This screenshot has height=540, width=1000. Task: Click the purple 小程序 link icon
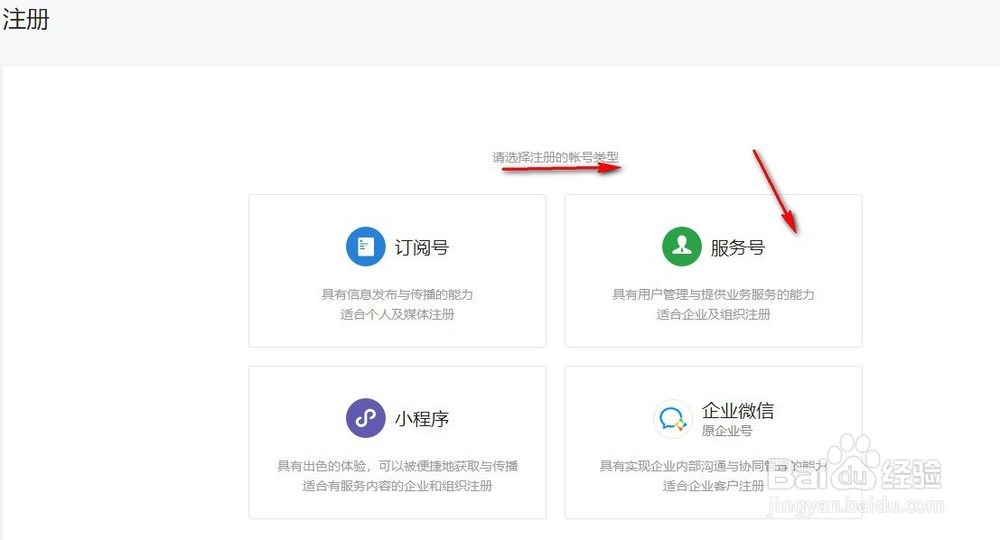click(x=365, y=418)
